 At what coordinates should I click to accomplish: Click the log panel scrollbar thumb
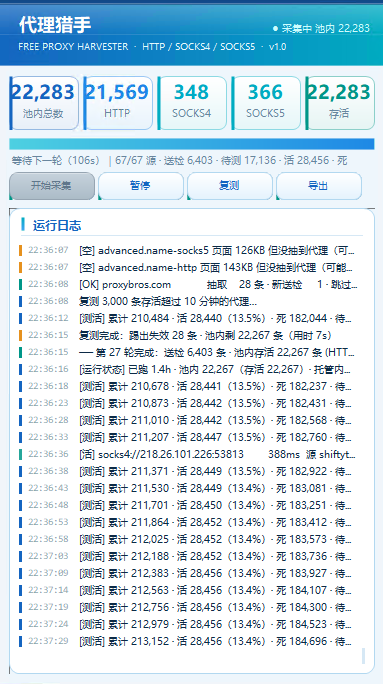tap(363, 656)
